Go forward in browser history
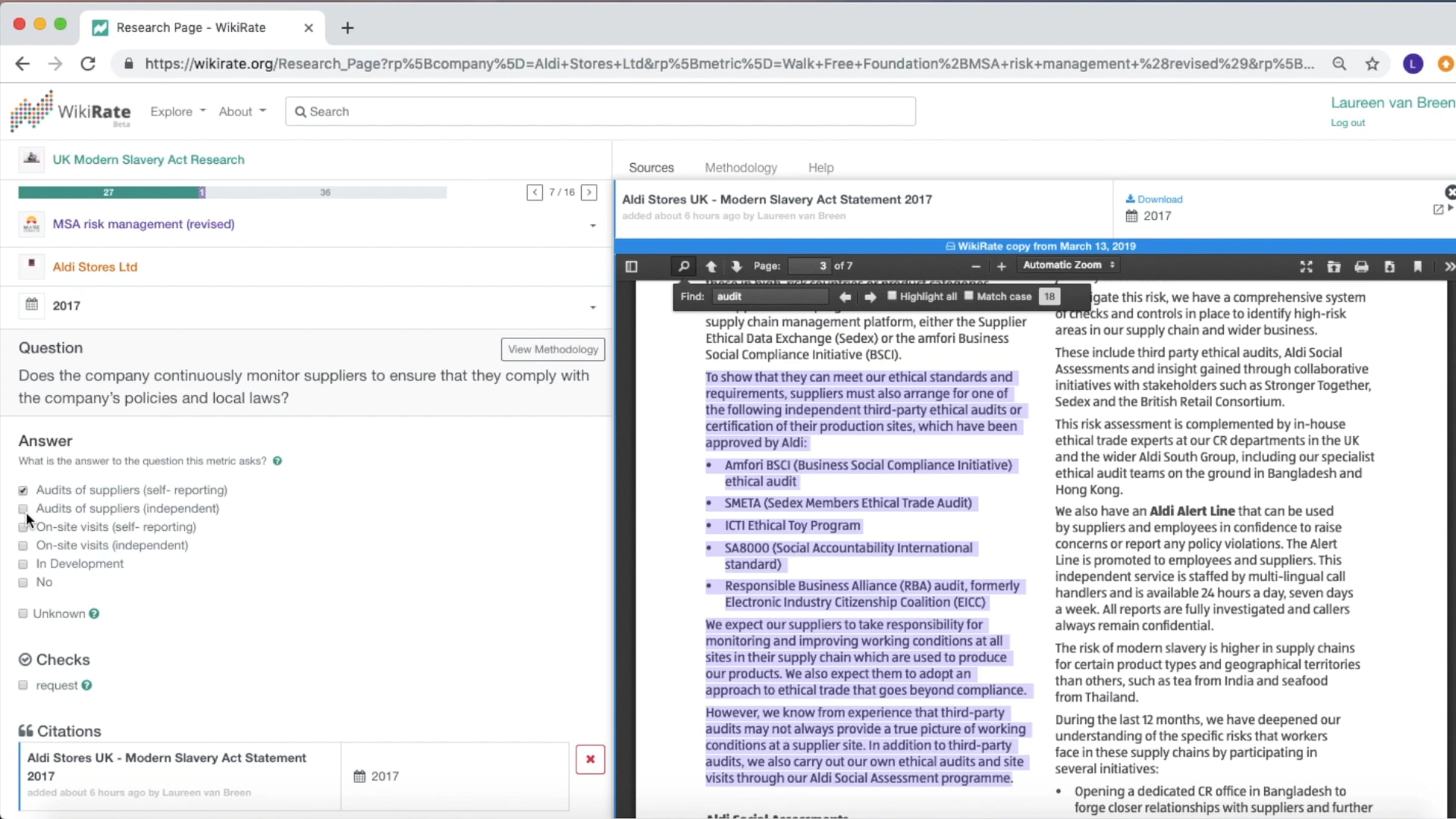1456x819 pixels. point(55,64)
